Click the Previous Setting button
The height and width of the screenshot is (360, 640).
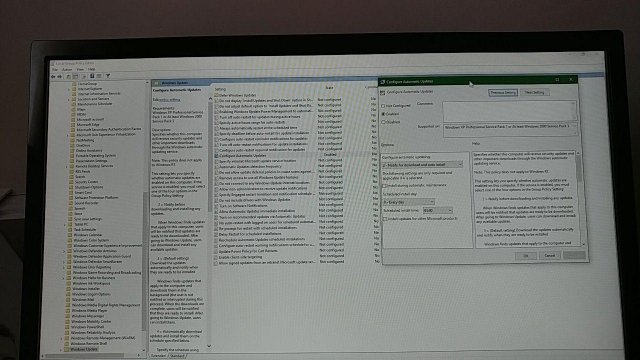[x=503, y=93]
